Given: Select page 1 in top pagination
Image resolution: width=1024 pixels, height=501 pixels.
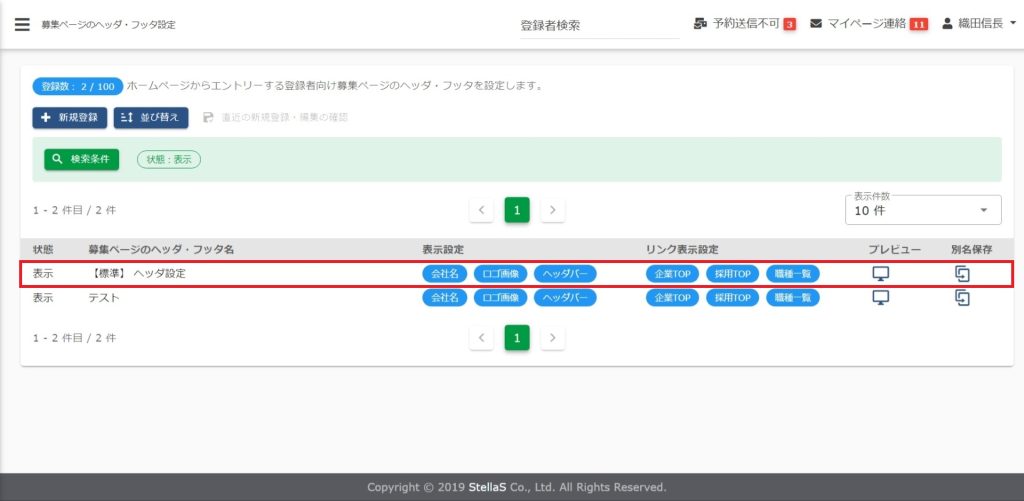Looking at the screenshot, I should tap(516, 210).
